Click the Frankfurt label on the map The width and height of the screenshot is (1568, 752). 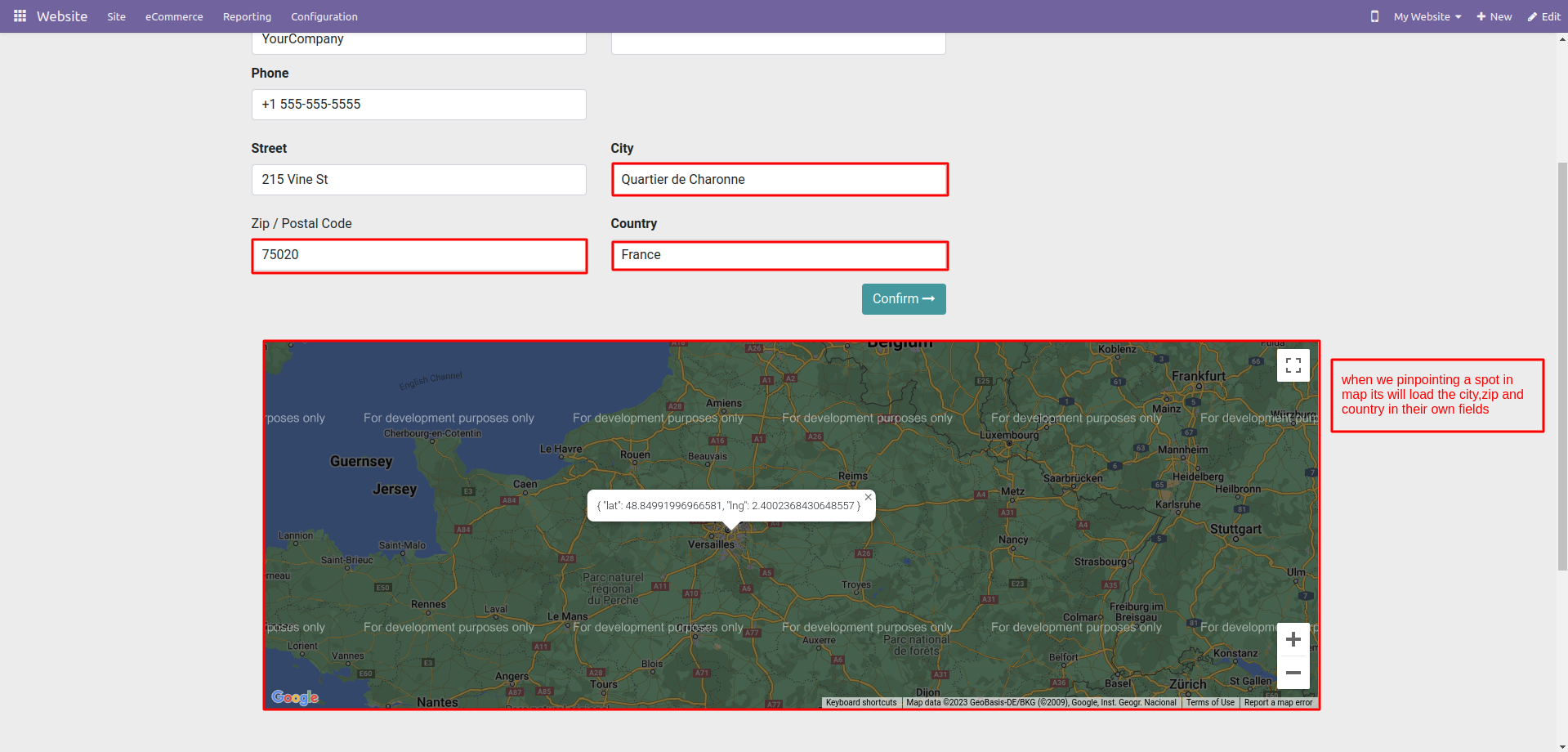1199,376
